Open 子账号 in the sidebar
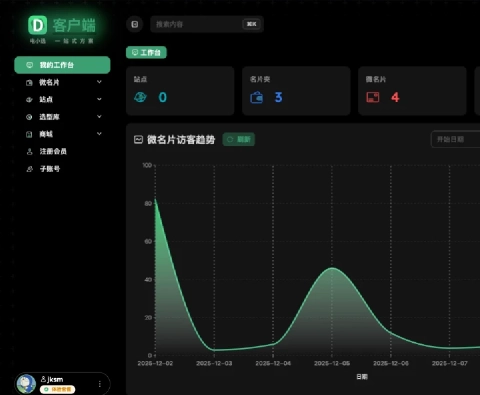480x395 pixels. coord(62,169)
